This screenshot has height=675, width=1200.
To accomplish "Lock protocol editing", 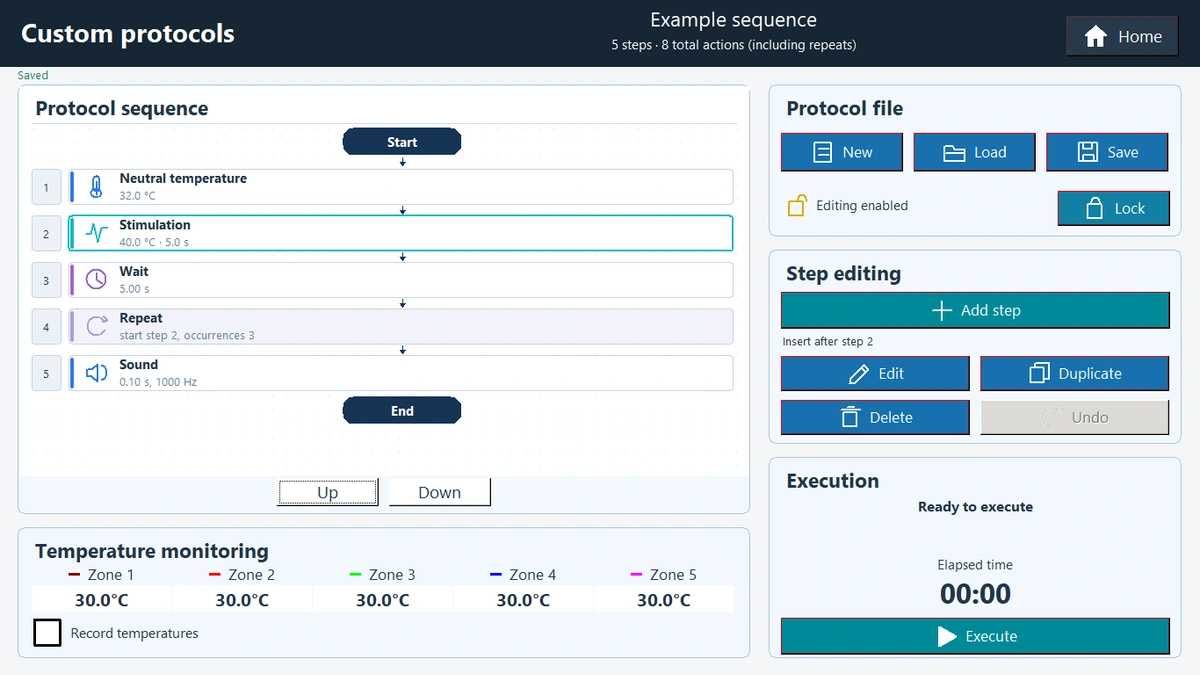I will point(1113,208).
